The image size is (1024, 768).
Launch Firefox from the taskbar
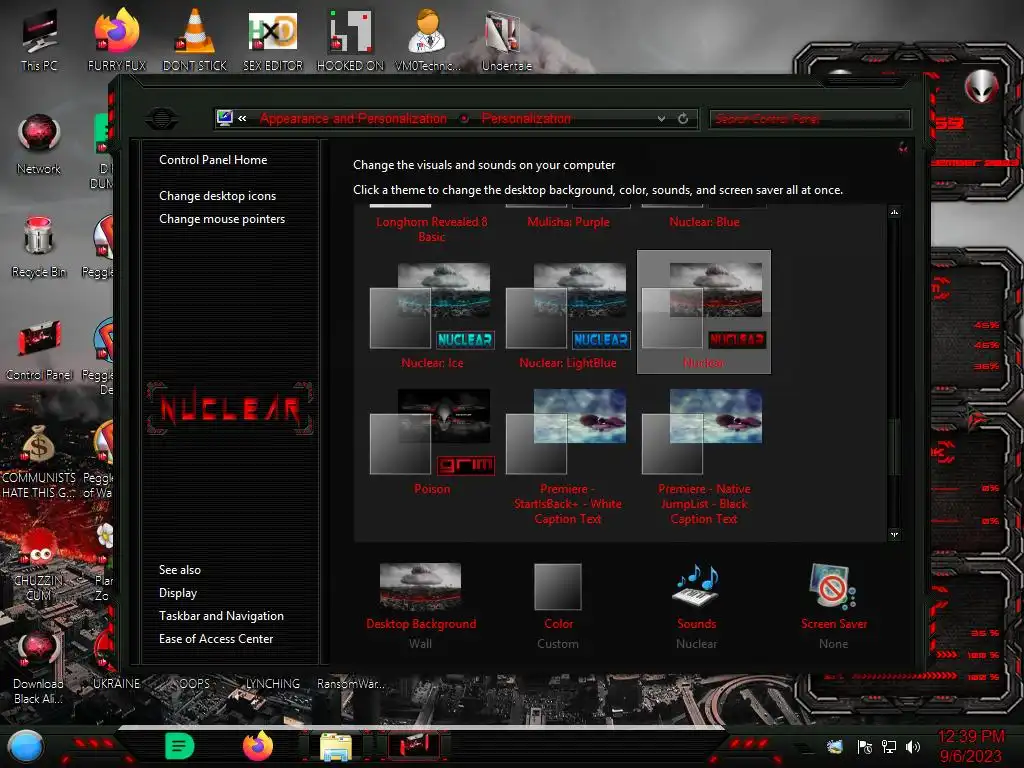(x=258, y=746)
